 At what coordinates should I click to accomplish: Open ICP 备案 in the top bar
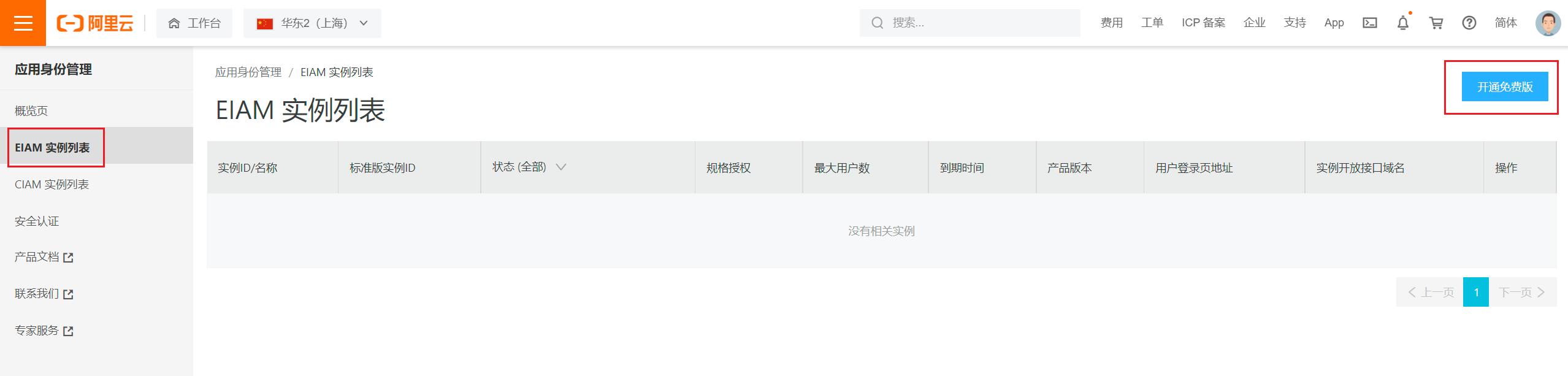click(x=1203, y=23)
